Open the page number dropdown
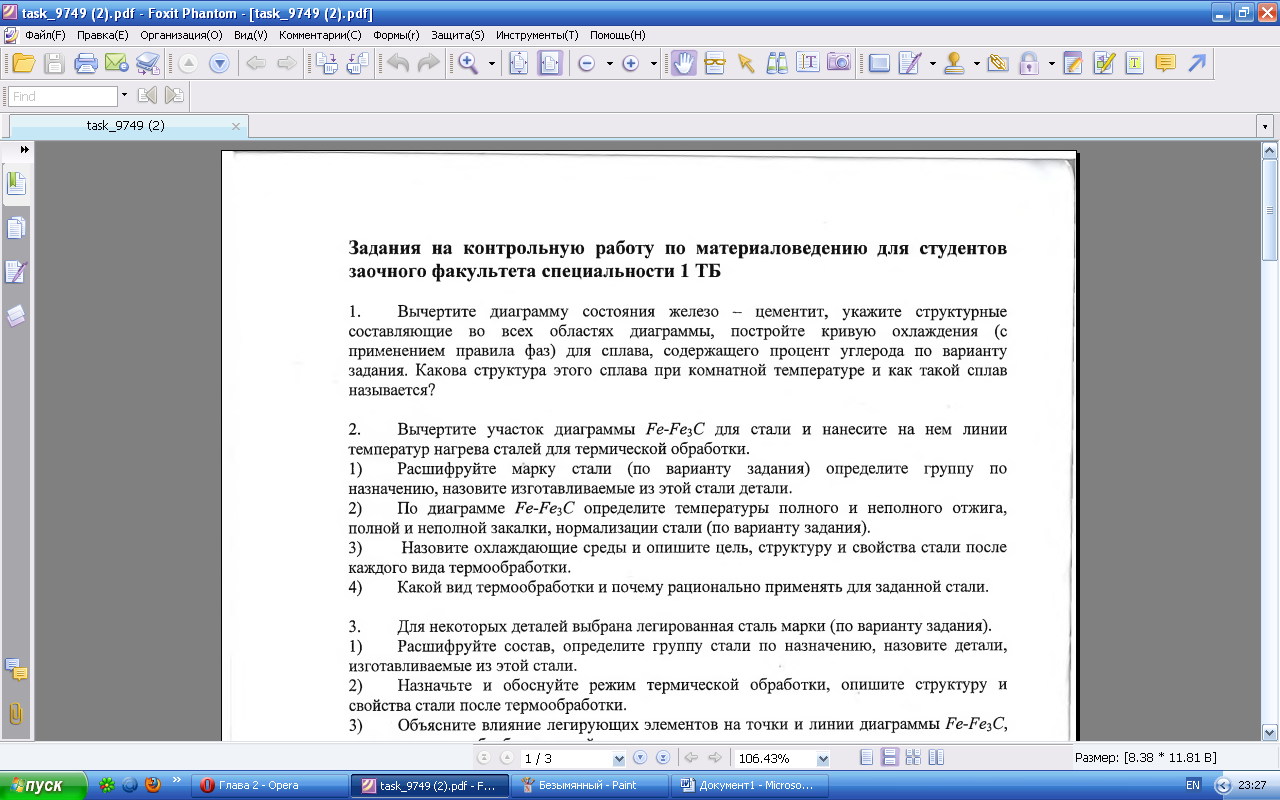1280x800 pixels. [x=617, y=759]
